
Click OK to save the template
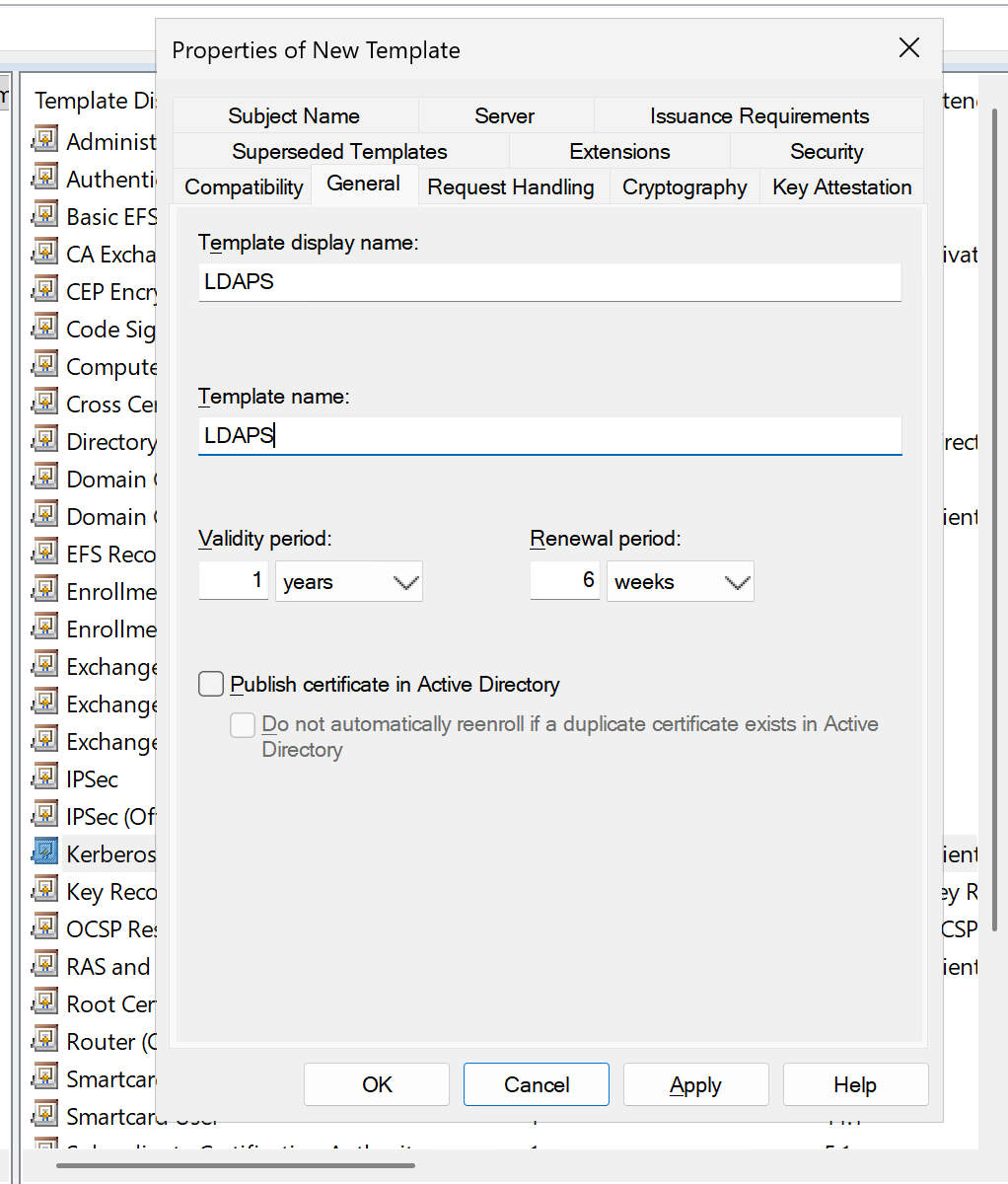pyautogui.click(x=377, y=1084)
